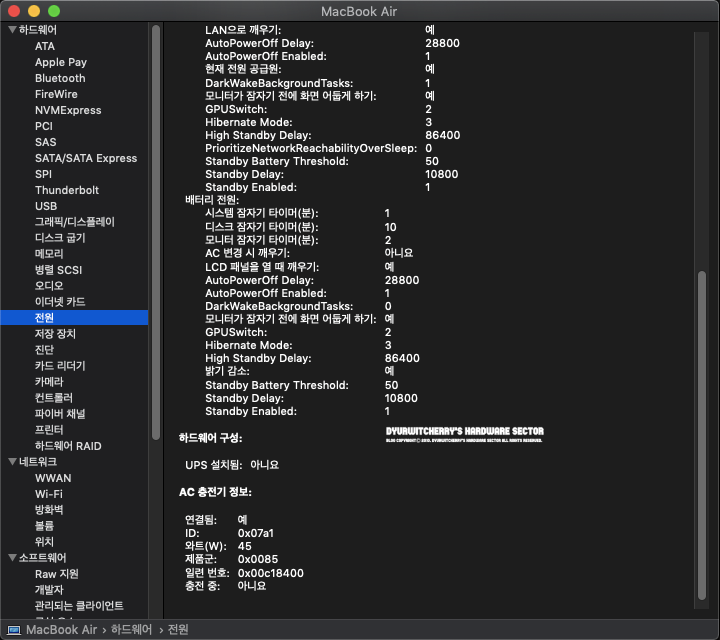
Task: Select 관리되는 클라이언트 in the sidebar
Action: coord(79,606)
